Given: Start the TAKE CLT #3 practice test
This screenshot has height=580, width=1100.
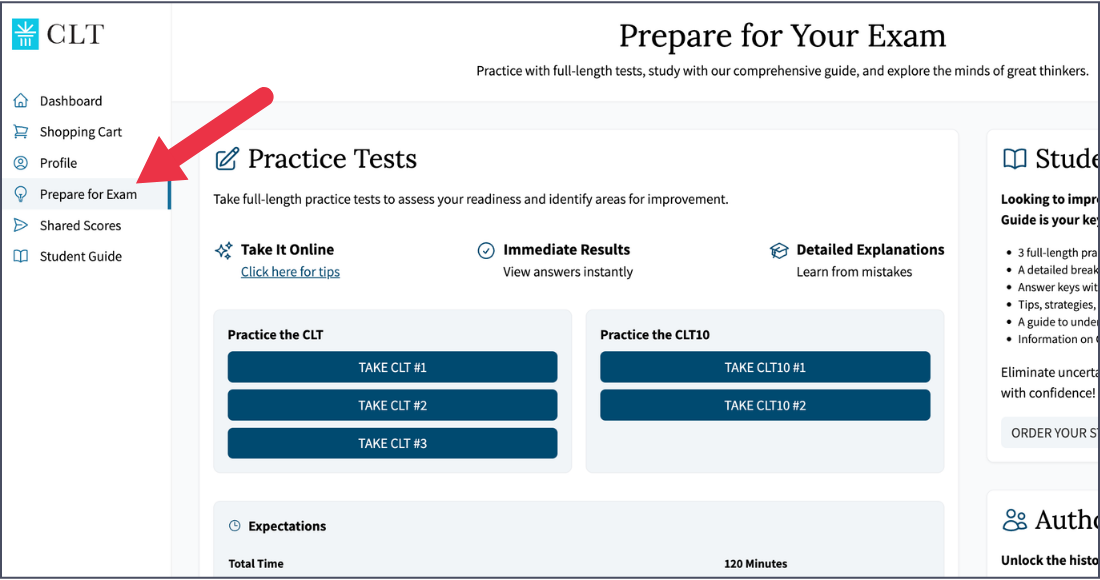Looking at the screenshot, I should coord(392,443).
